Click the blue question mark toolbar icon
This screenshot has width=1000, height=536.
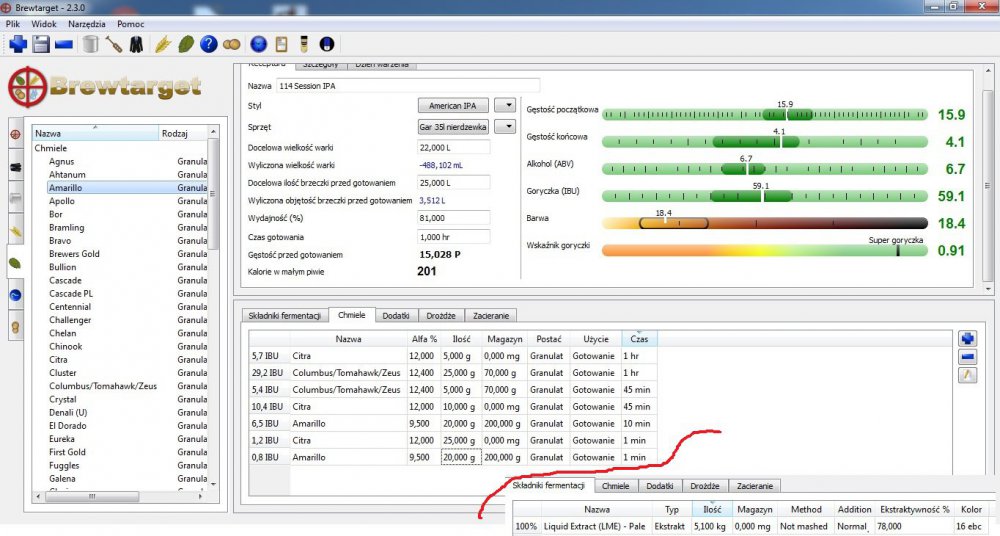tap(208, 44)
